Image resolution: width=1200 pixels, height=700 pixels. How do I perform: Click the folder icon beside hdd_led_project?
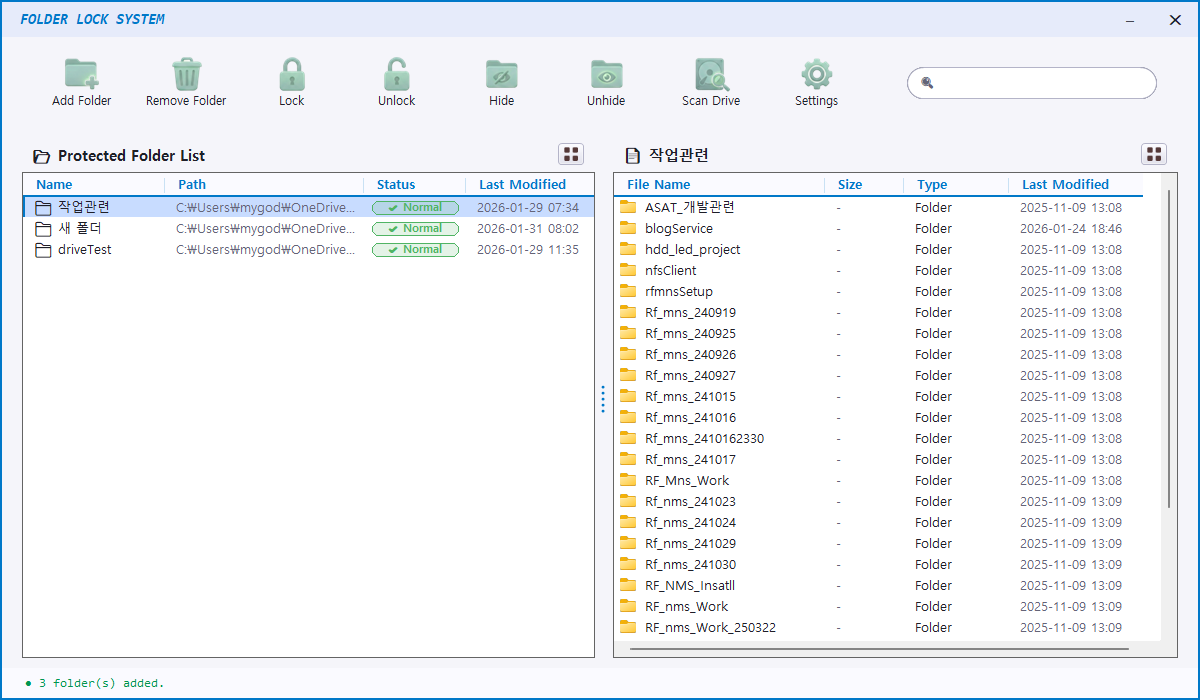tap(628, 249)
